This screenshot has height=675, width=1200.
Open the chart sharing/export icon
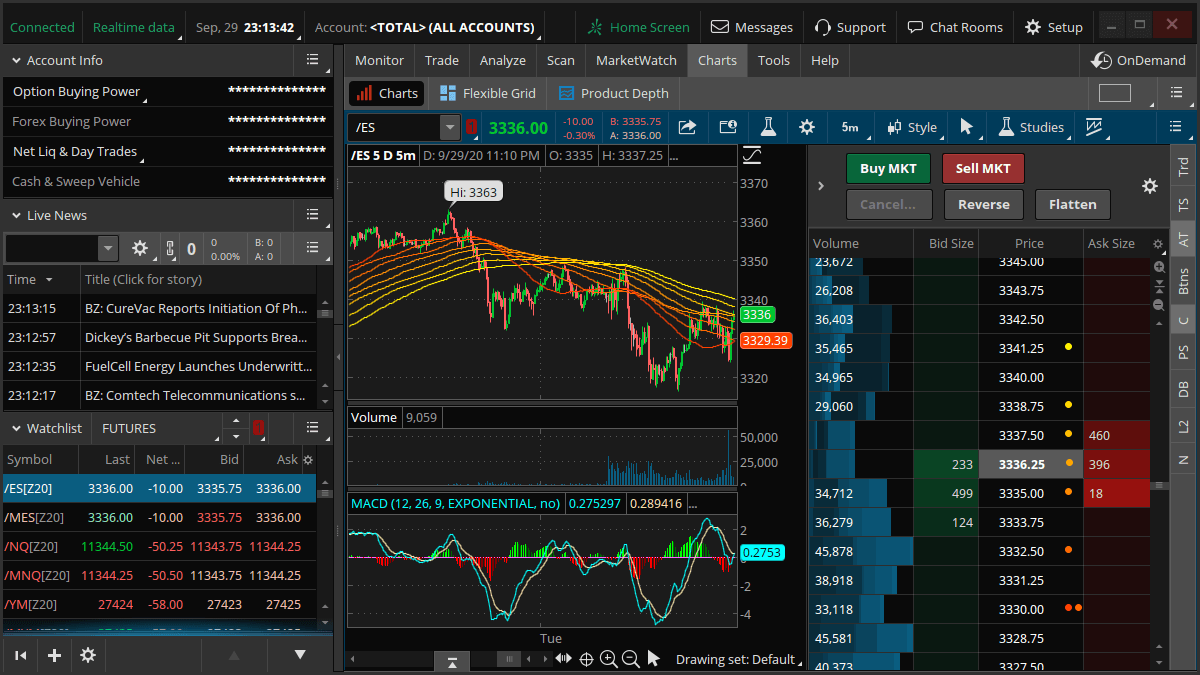point(687,127)
